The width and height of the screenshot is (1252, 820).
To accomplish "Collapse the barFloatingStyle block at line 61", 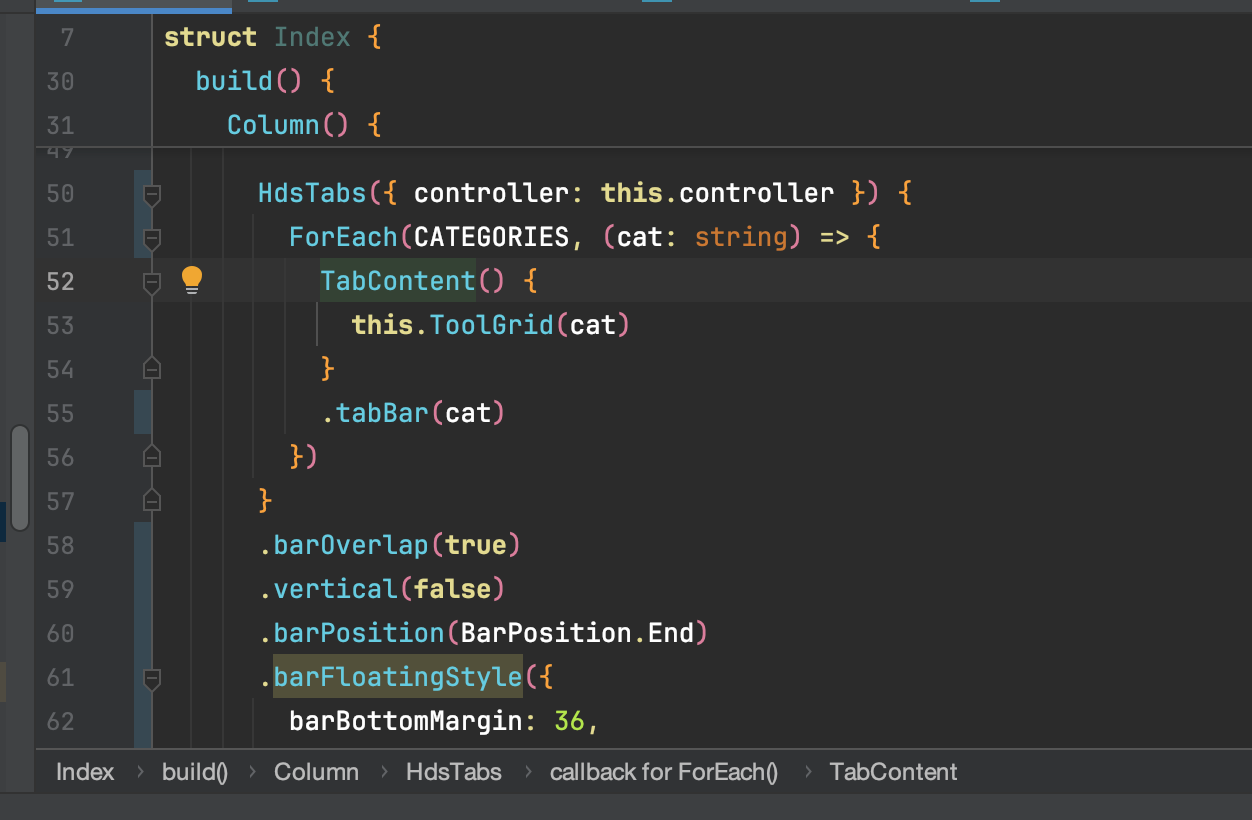I will tap(152, 678).
